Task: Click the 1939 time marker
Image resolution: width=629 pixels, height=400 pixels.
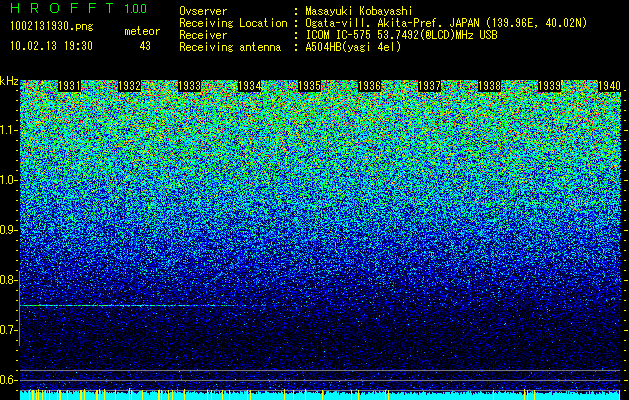Action: click(549, 86)
